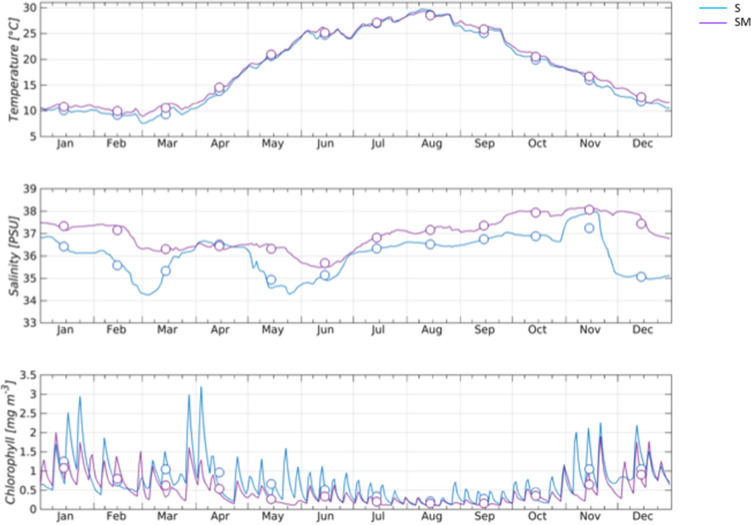Click 'Nov' under the salinity chart
The height and width of the screenshot is (525, 751).
pyautogui.click(x=590, y=330)
